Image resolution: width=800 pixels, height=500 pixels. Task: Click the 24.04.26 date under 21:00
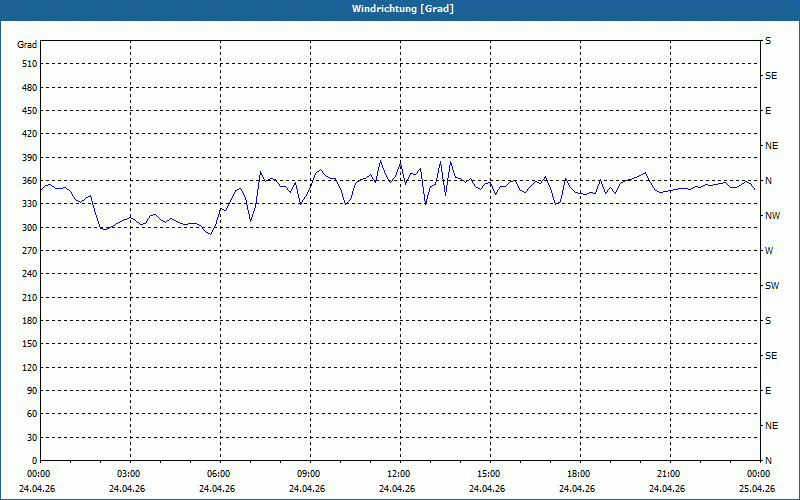click(667, 489)
